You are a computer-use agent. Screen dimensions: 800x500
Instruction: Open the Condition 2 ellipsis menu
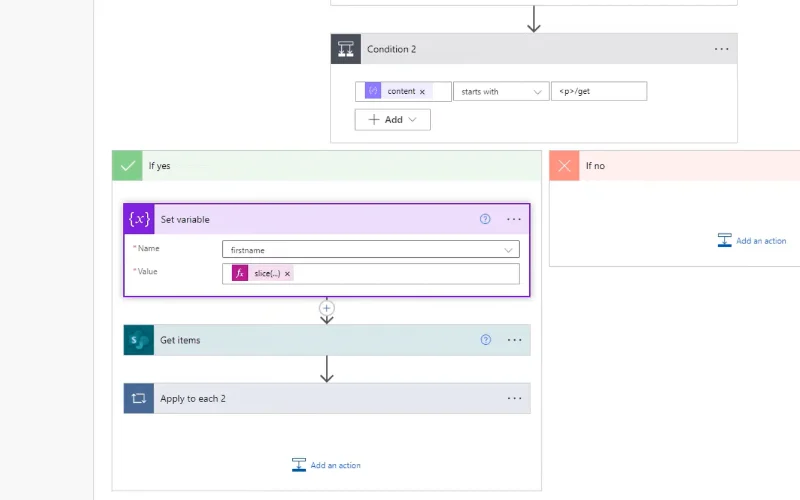click(721, 49)
